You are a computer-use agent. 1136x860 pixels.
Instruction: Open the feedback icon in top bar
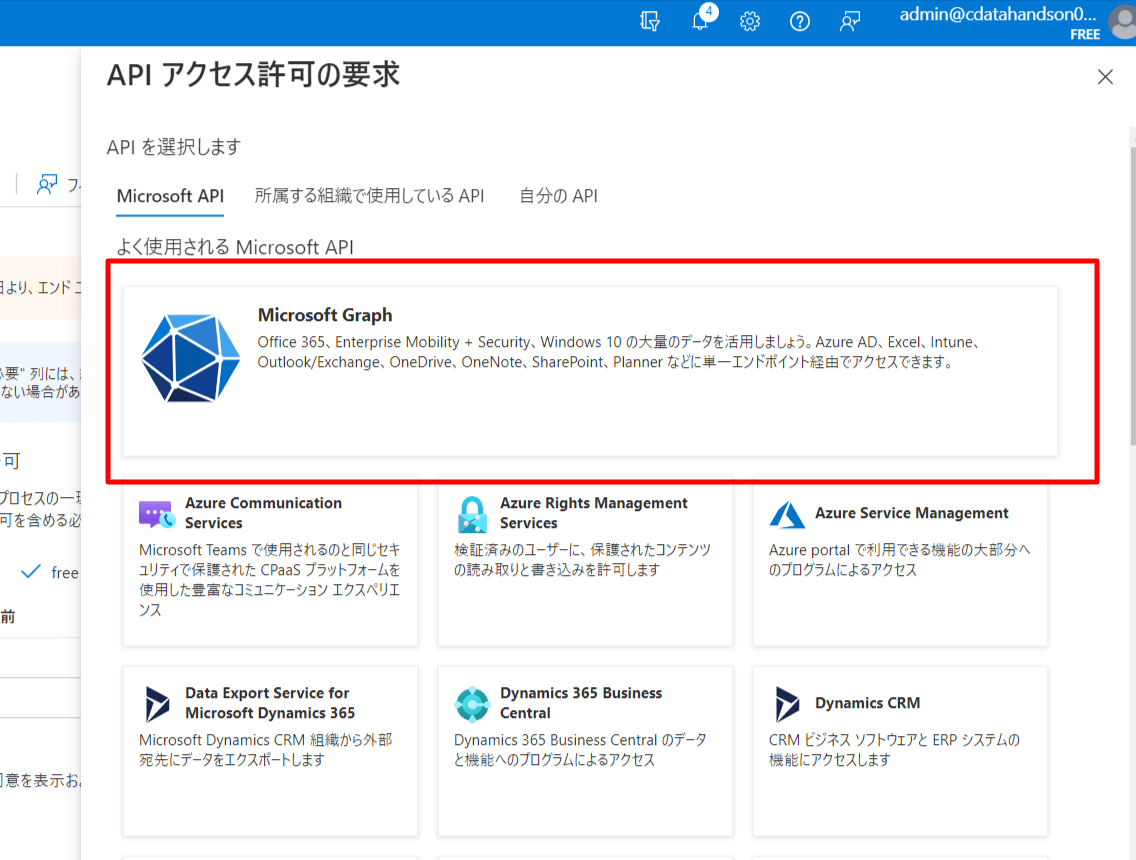point(850,22)
